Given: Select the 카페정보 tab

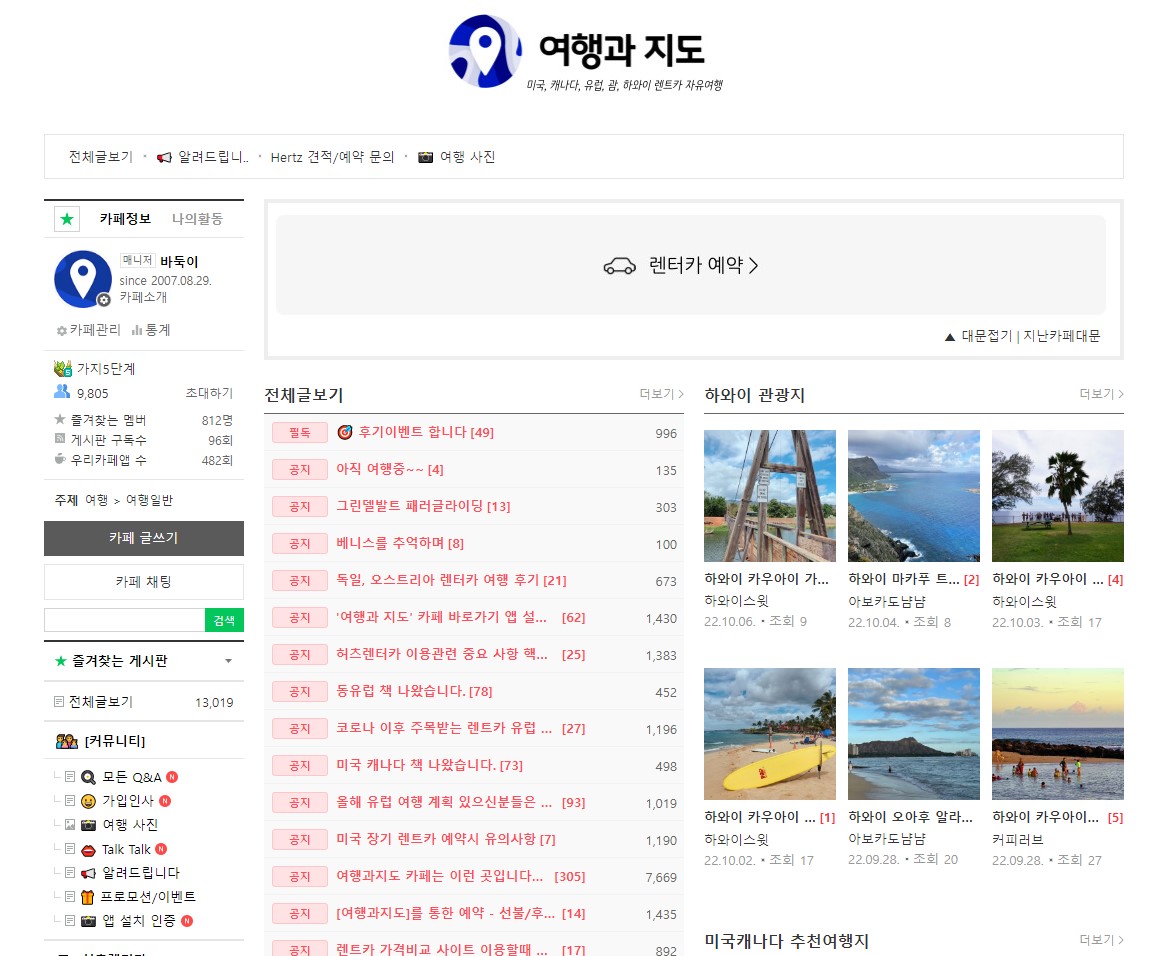Looking at the screenshot, I should [125, 219].
